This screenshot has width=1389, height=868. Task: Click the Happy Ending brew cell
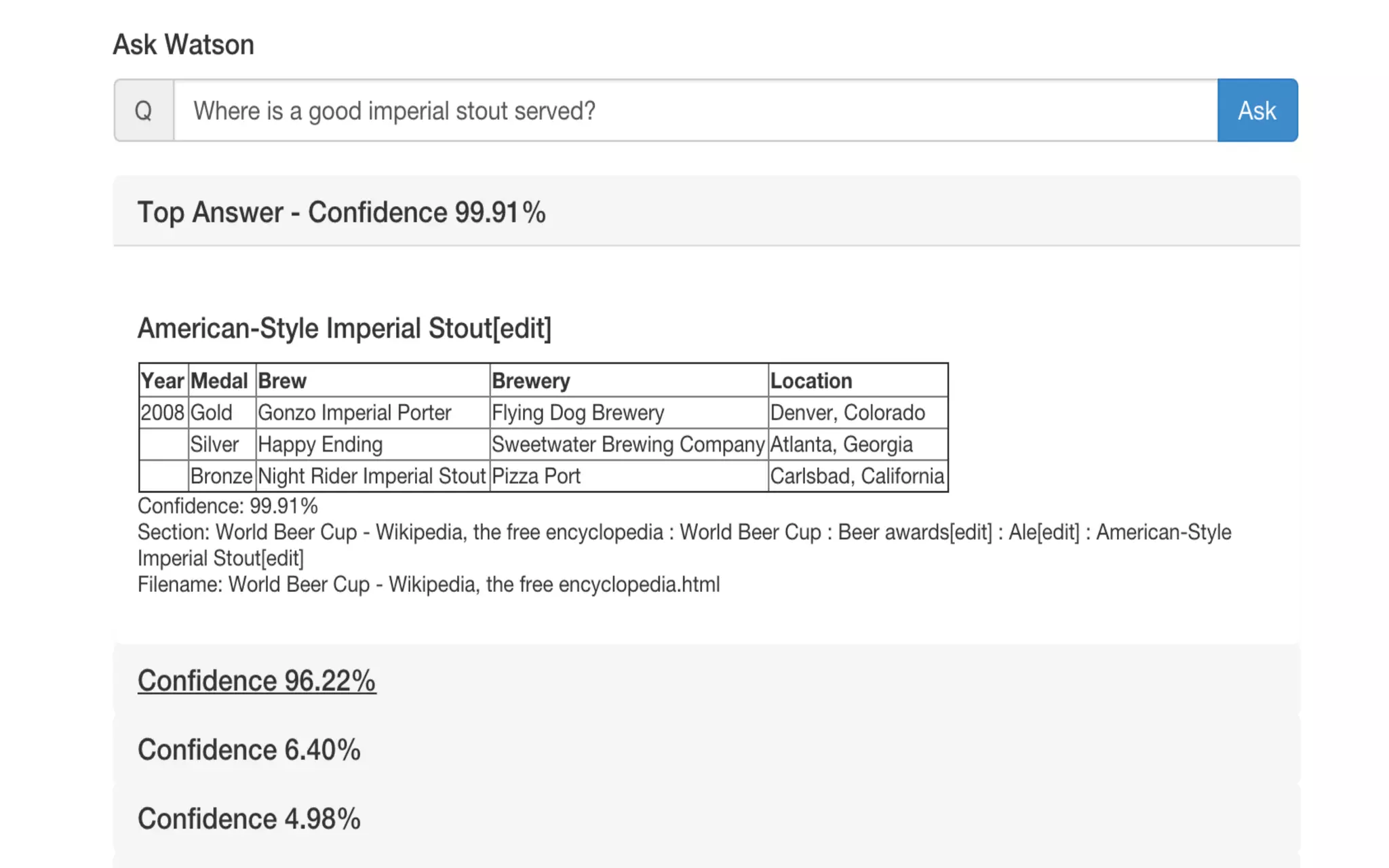(x=320, y=444)
